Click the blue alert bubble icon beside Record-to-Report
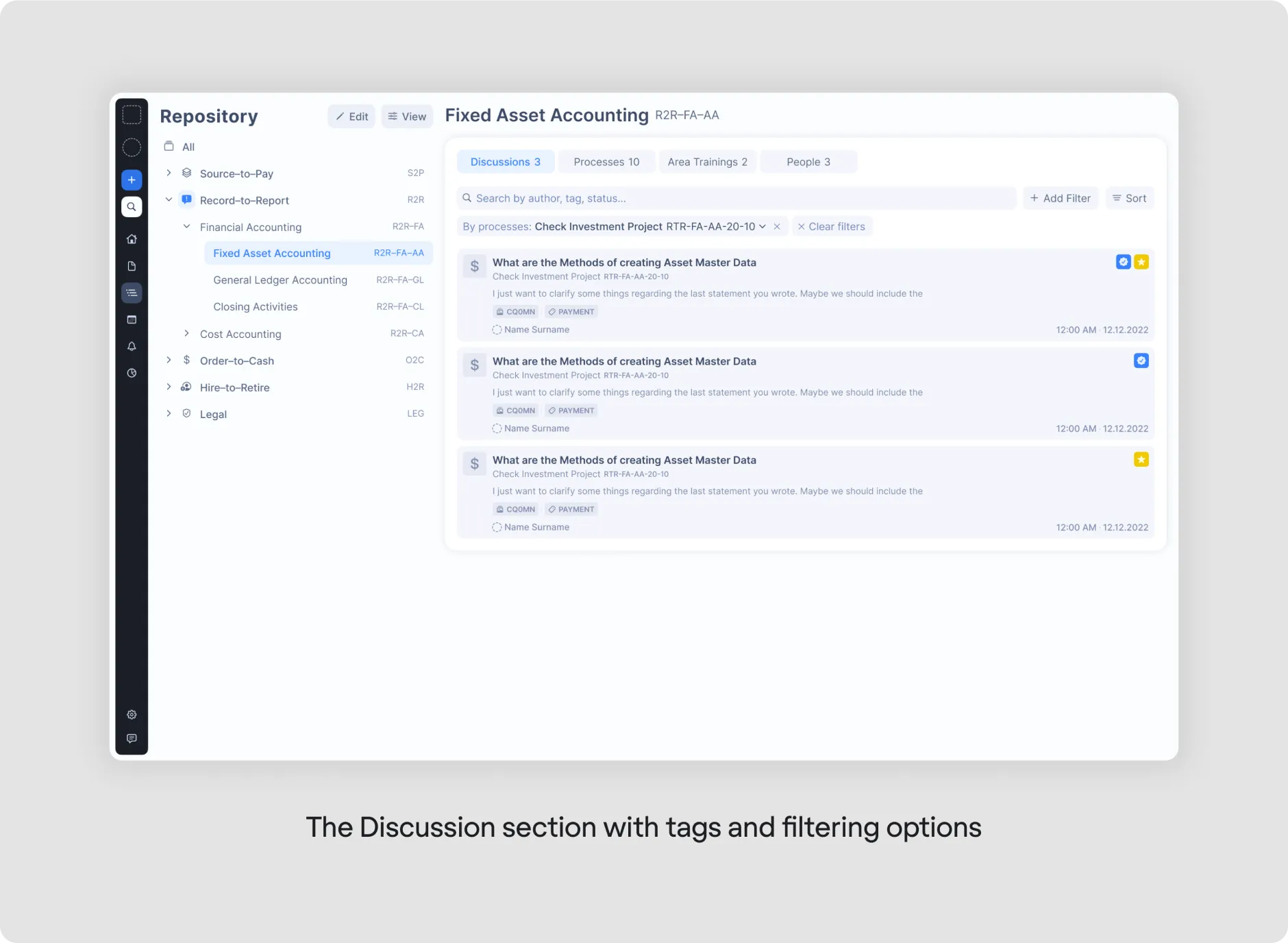 186,199
